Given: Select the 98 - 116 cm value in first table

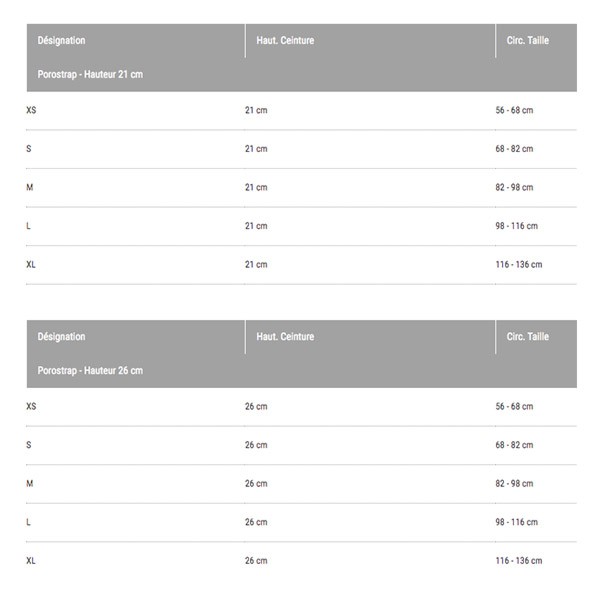Looking at the screenshot, I should (x=516, y=226).
